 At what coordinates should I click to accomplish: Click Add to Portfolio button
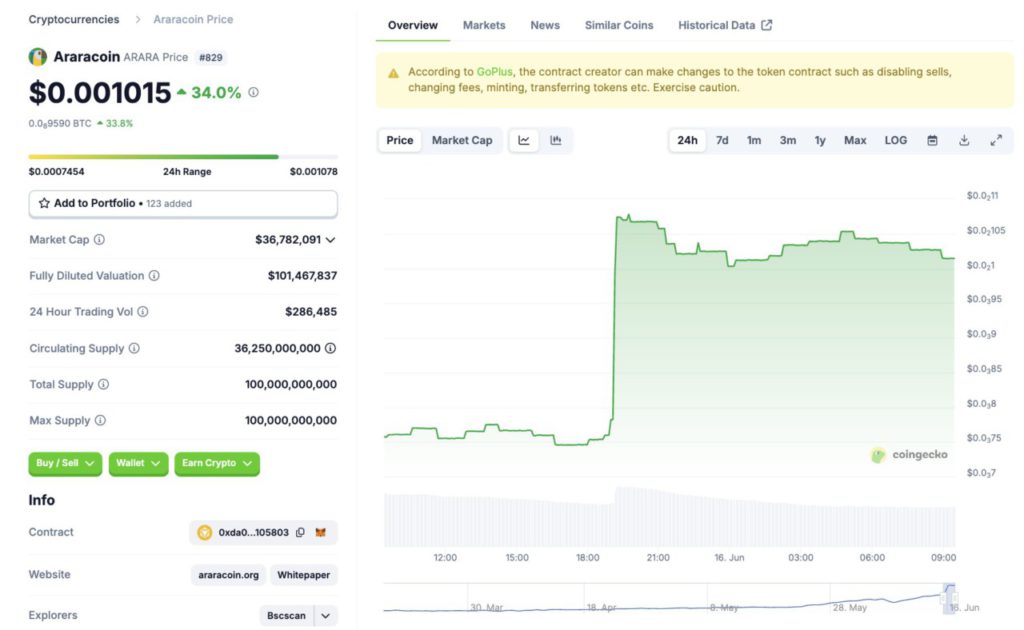183,203
